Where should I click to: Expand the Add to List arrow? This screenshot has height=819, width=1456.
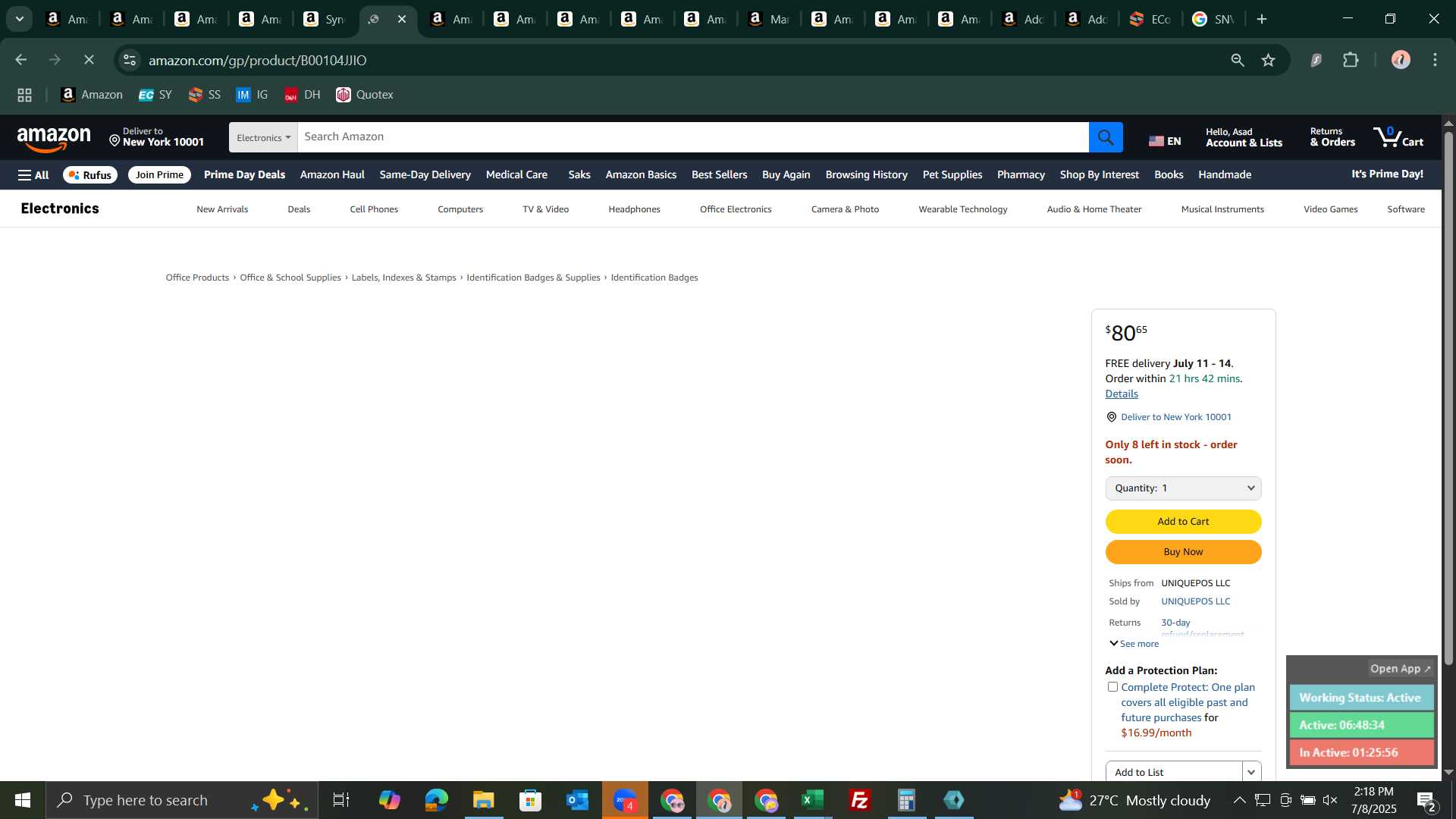(1251, 772)
